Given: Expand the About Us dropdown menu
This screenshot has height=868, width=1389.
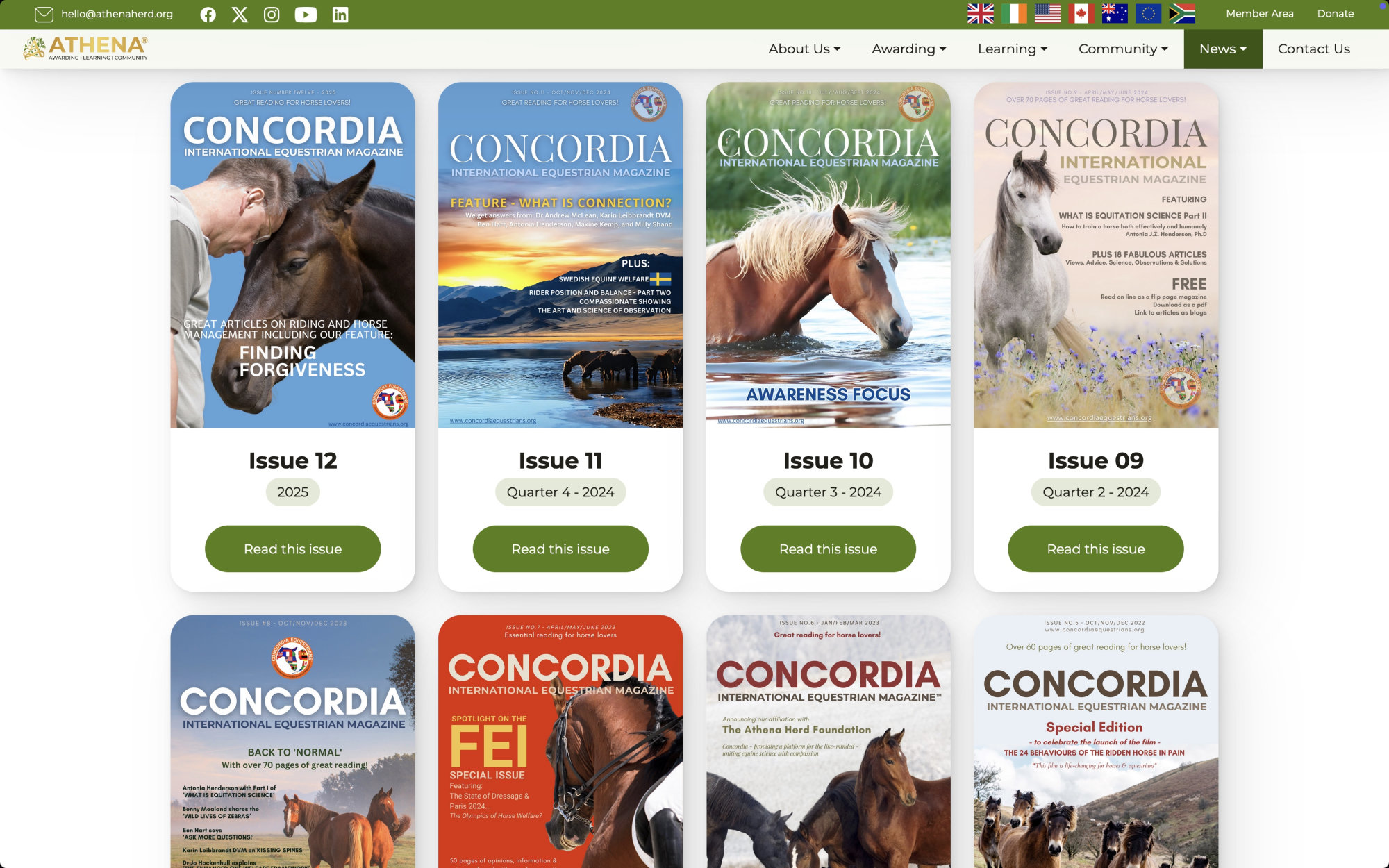Looking at the screenshot, I should point(804,49).
